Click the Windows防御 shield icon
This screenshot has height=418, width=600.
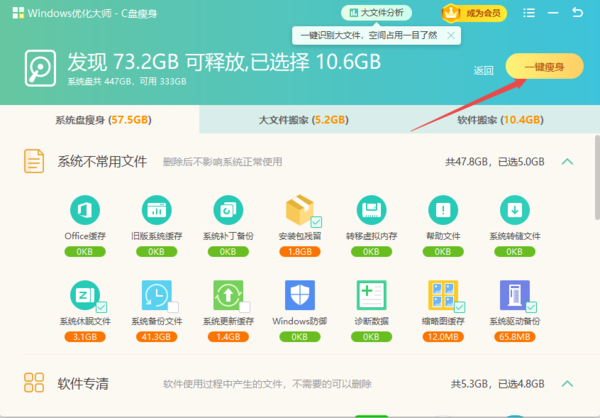(x=299, y=295)
